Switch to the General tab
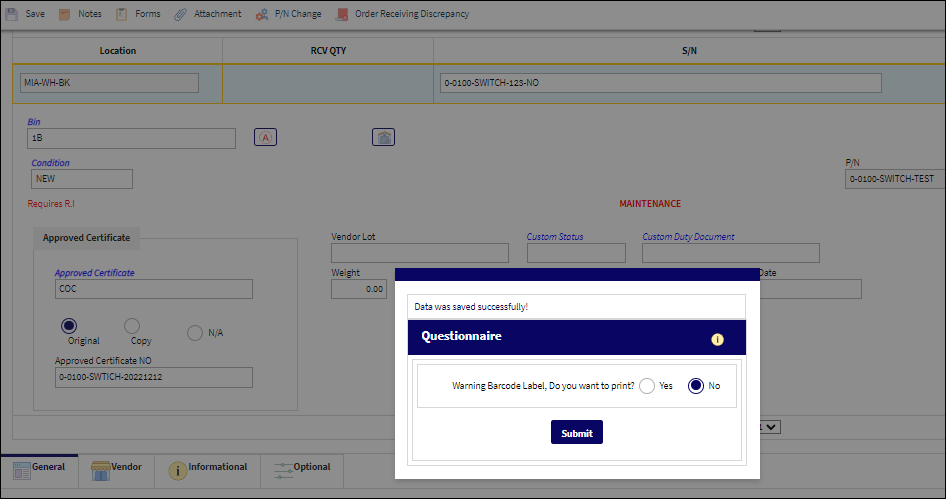This screenshot has width=946, height=499. [39, 470]
